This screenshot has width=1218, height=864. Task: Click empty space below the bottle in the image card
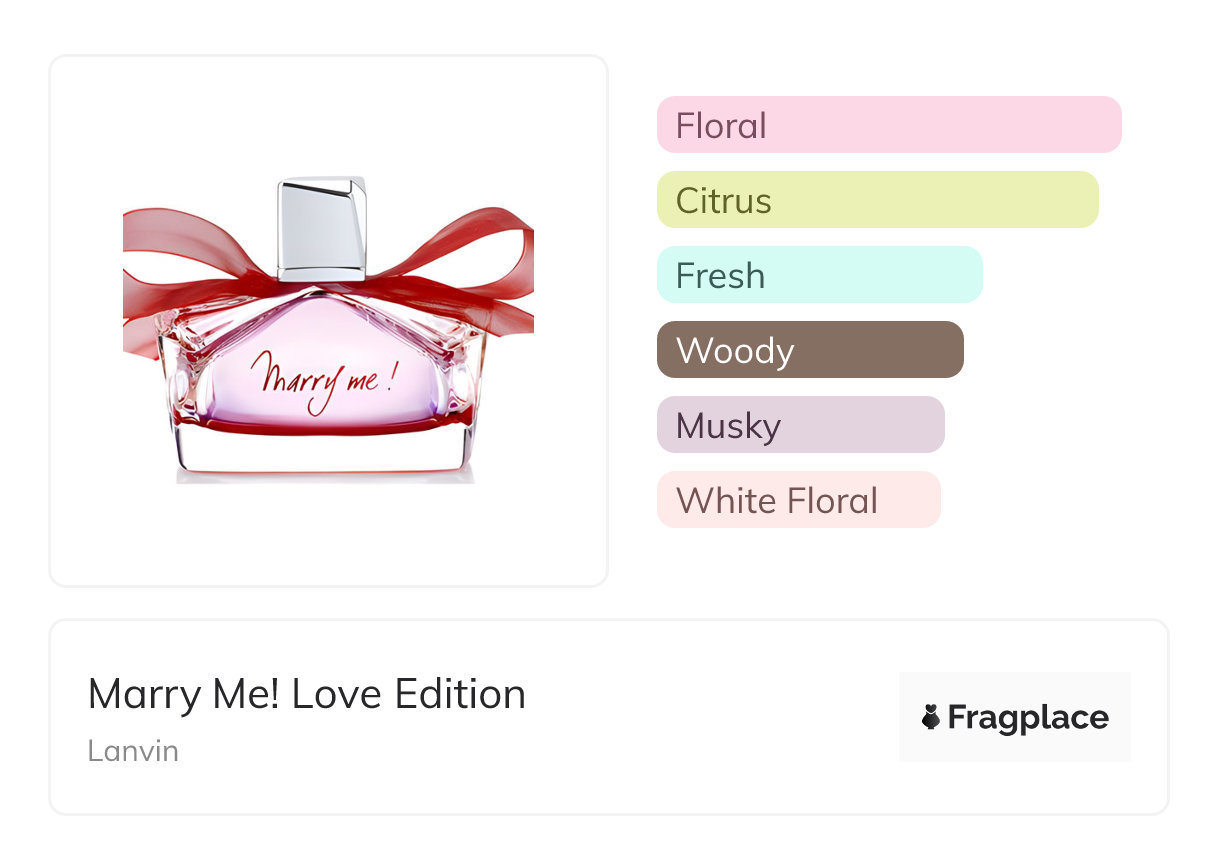click(x=328, y=535)
